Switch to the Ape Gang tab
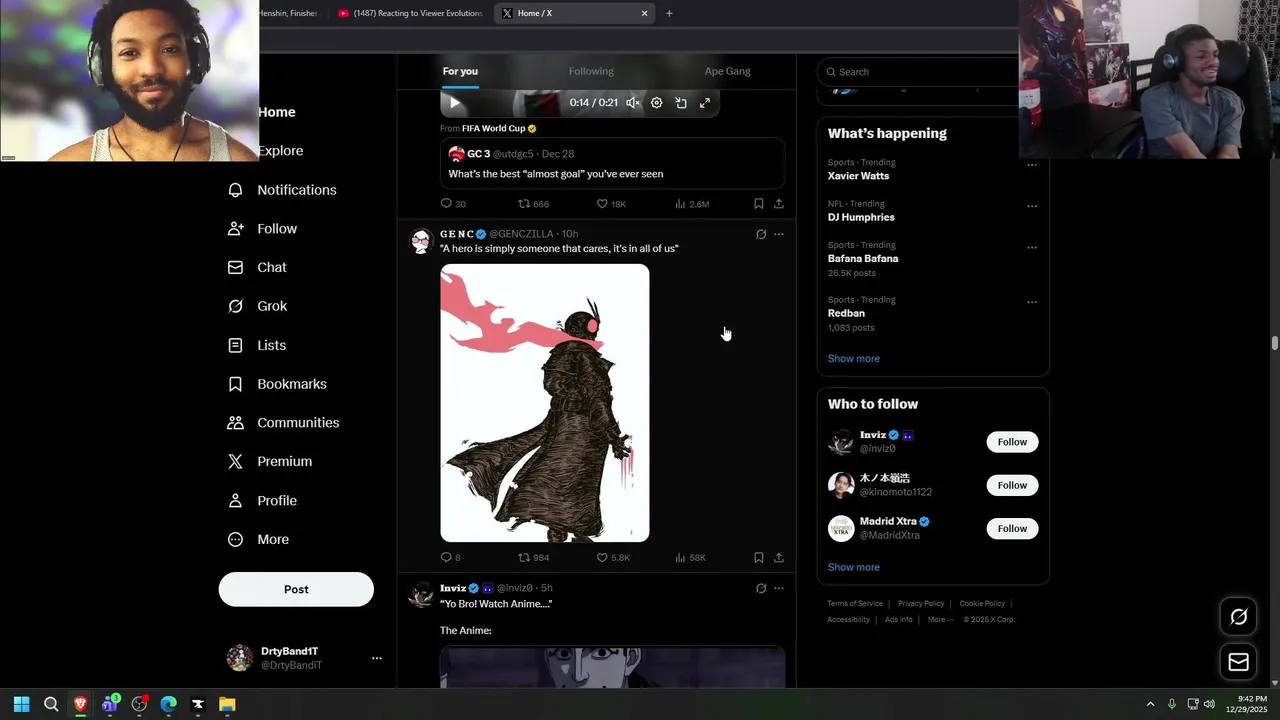The image size is (1280, 720). pyautogui.click(x=727, y=71)
